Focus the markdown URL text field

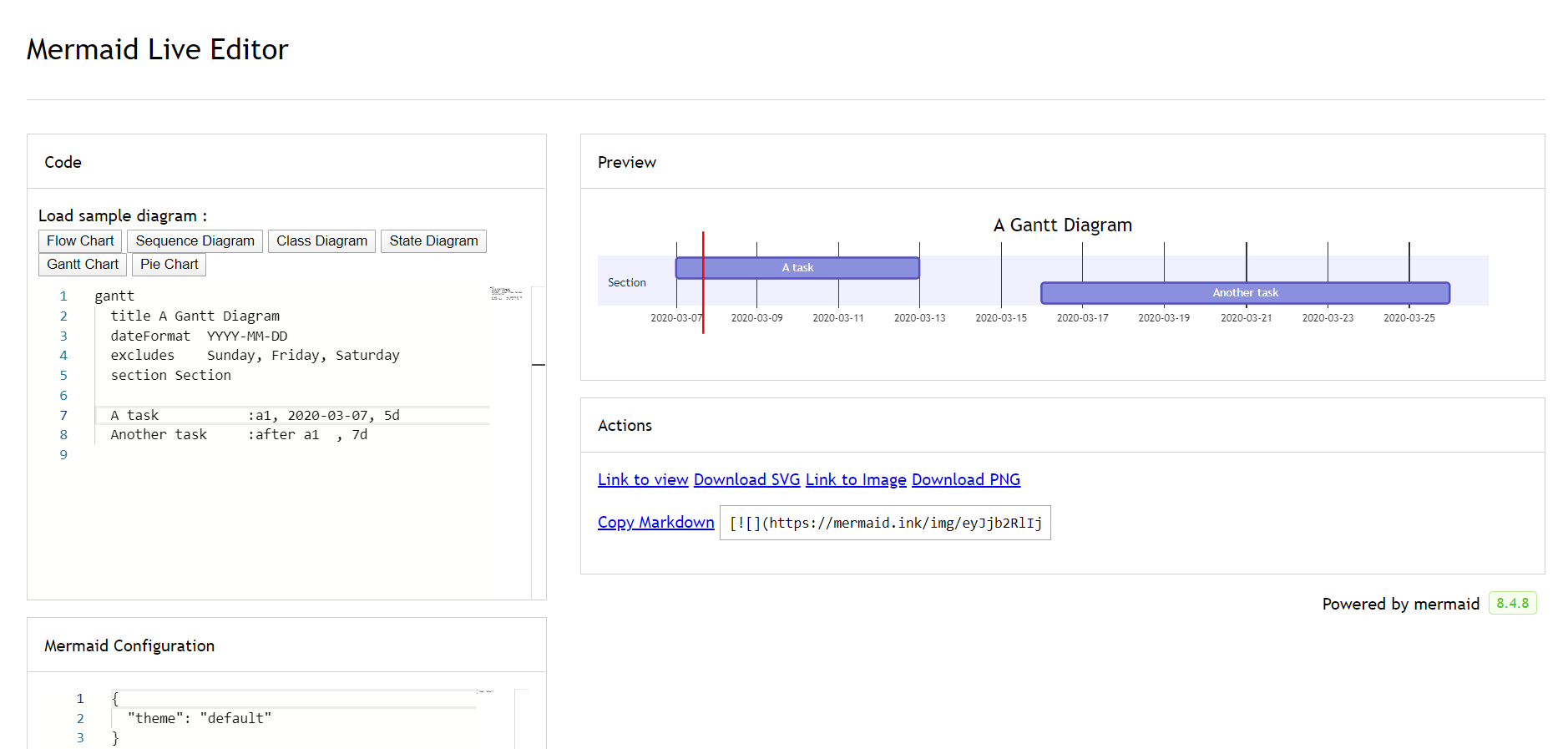884,523
